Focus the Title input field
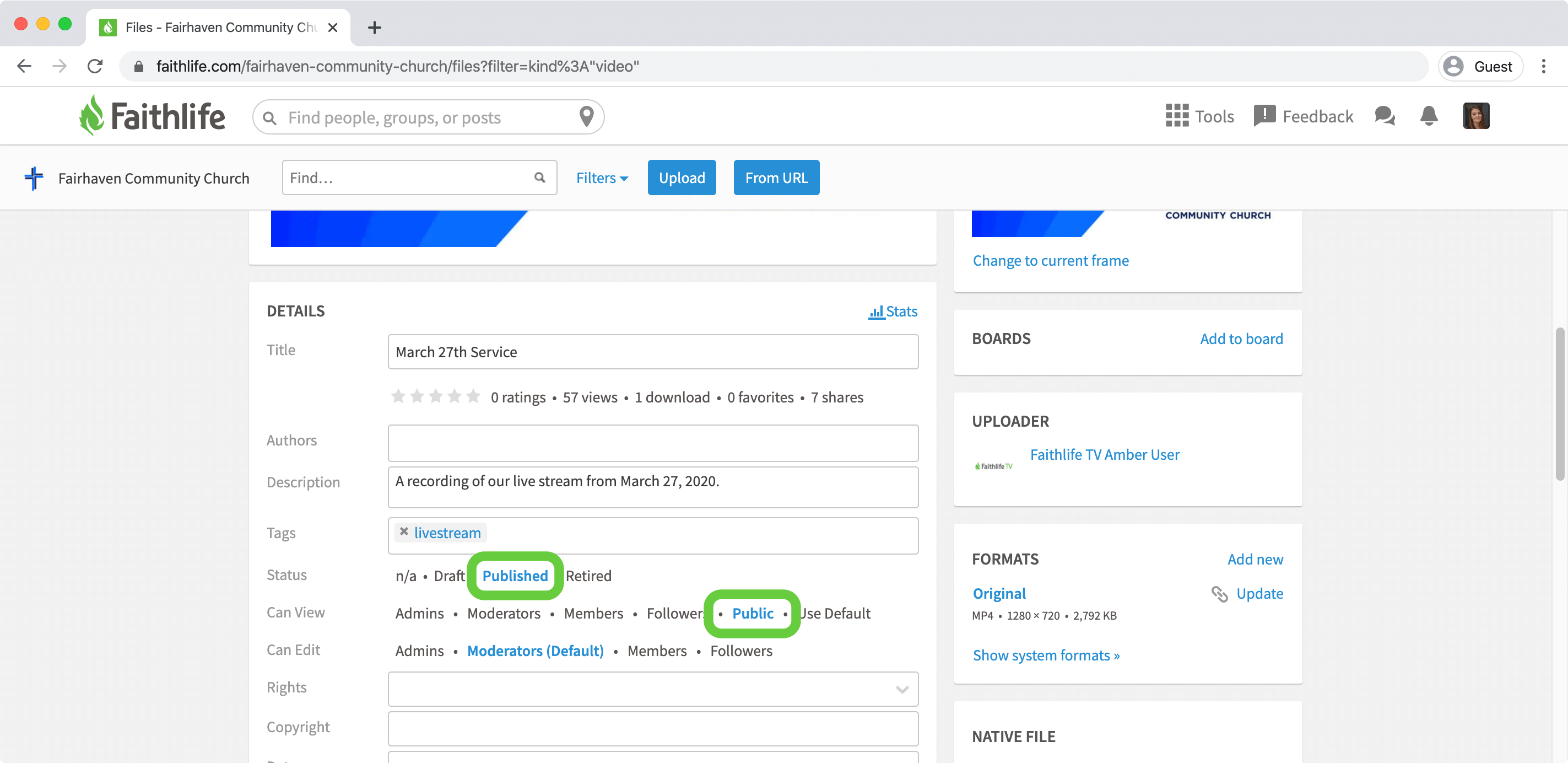Viewport: 1568px width, 763px height. click(x=652, y=351)
